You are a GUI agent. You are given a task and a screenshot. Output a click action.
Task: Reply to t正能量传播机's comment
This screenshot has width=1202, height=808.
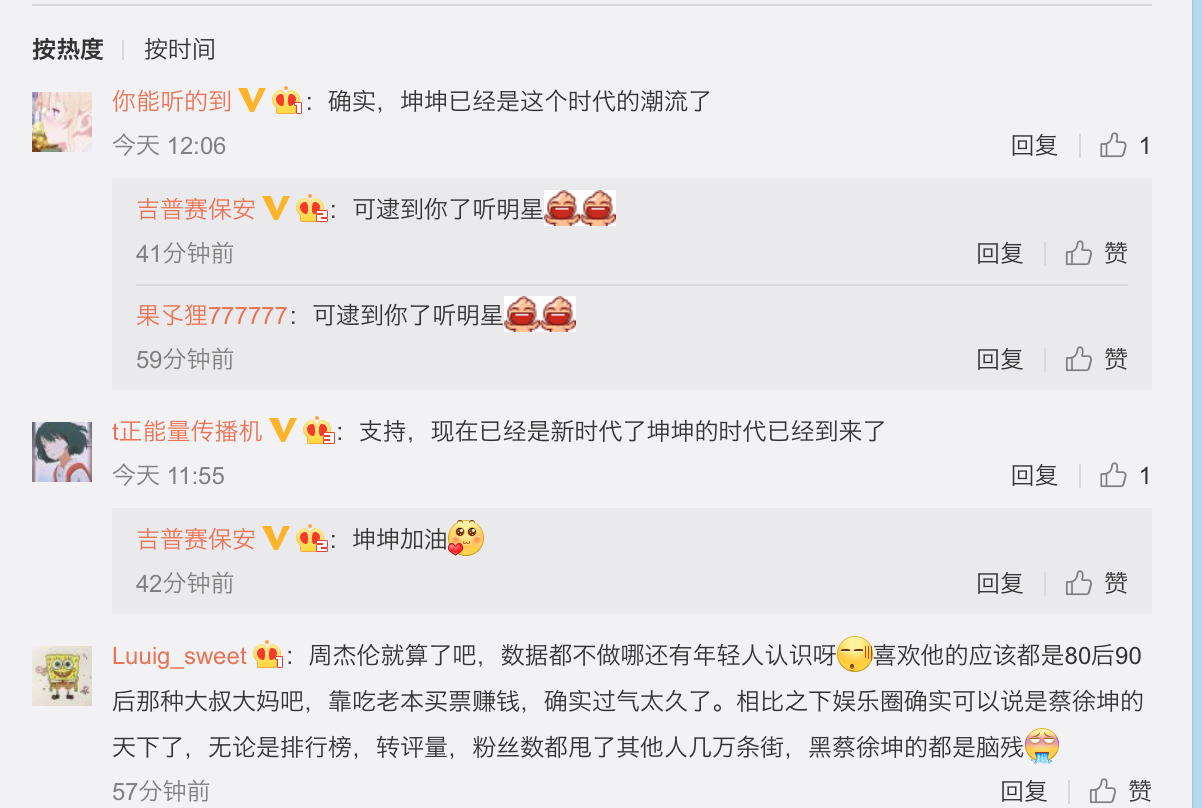(x=1034, y=476)
